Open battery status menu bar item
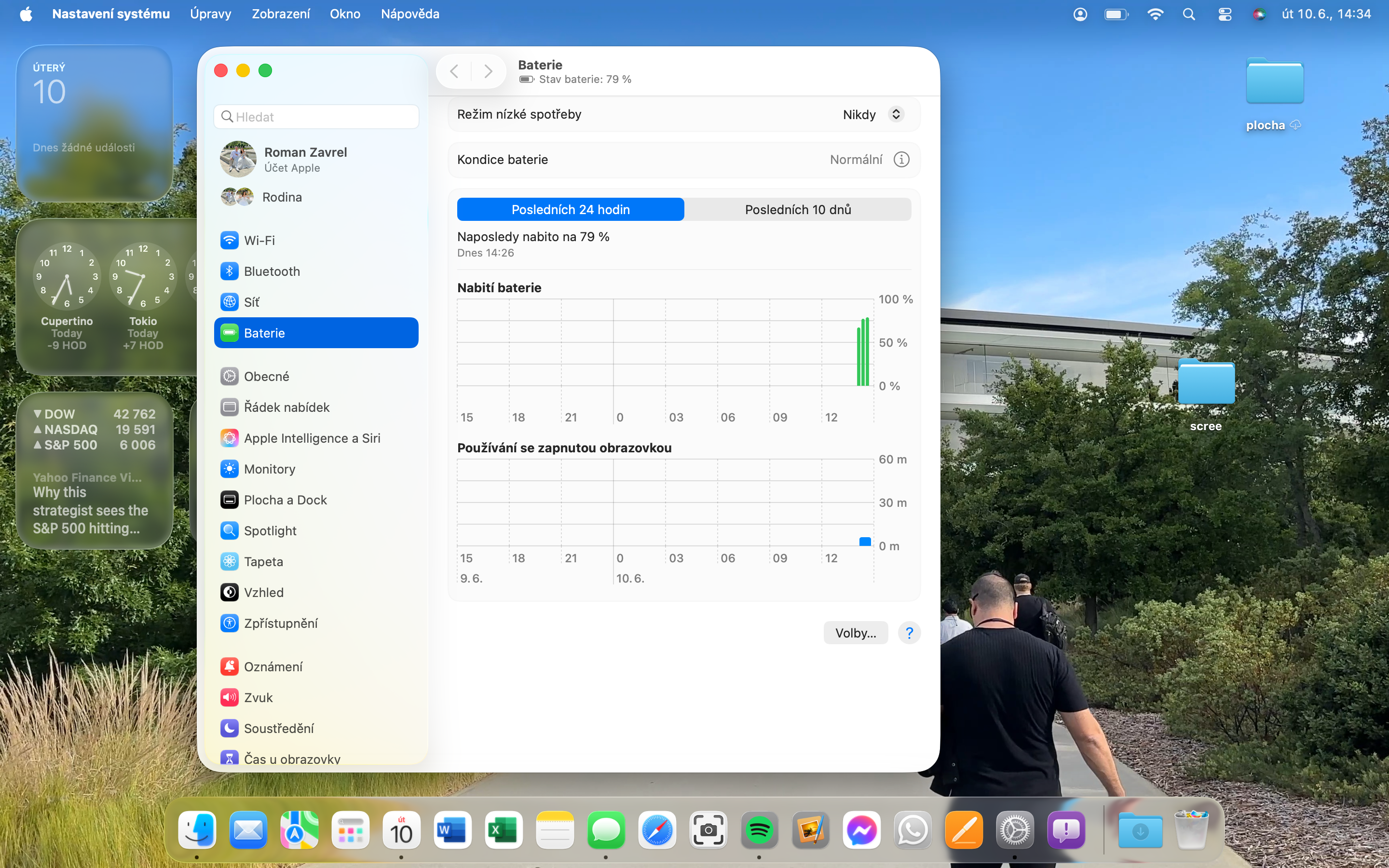This screenshot has height=868, width=1389. 1116,14
